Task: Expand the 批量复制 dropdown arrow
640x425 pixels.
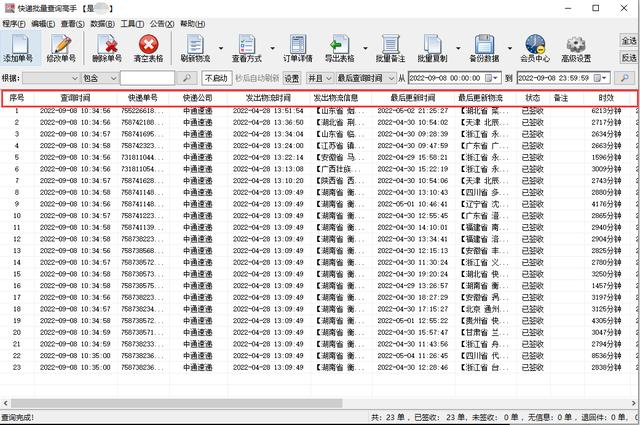Action: point(458,48)
